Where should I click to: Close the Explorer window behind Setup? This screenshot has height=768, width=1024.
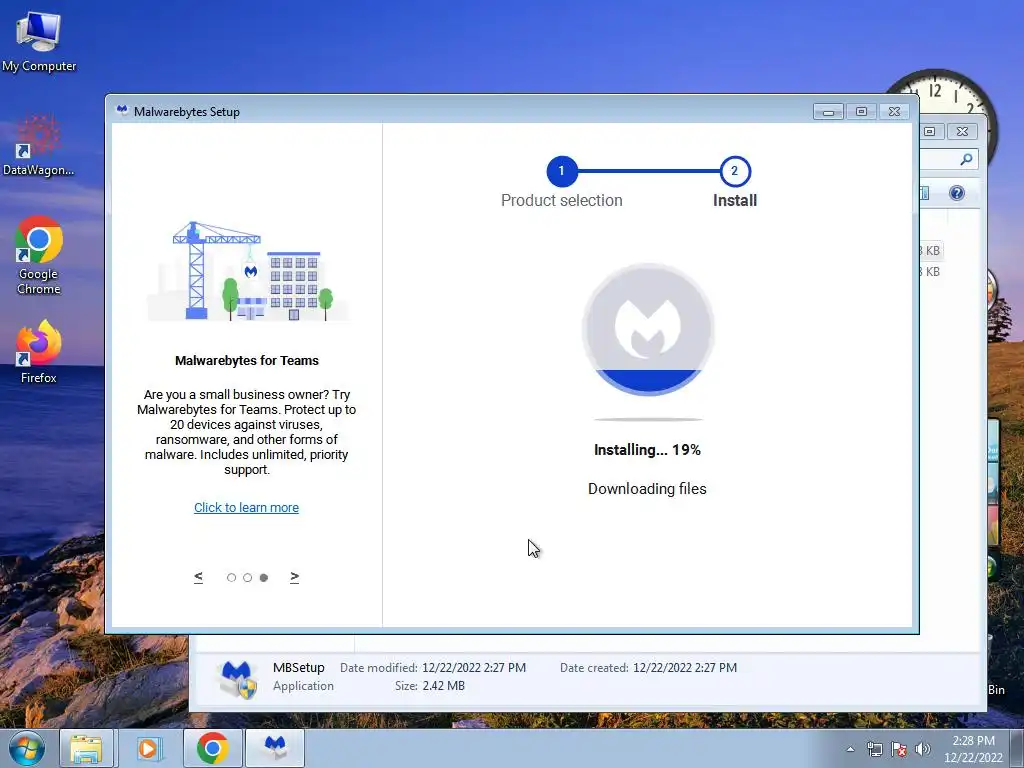(x=963, y=131)
